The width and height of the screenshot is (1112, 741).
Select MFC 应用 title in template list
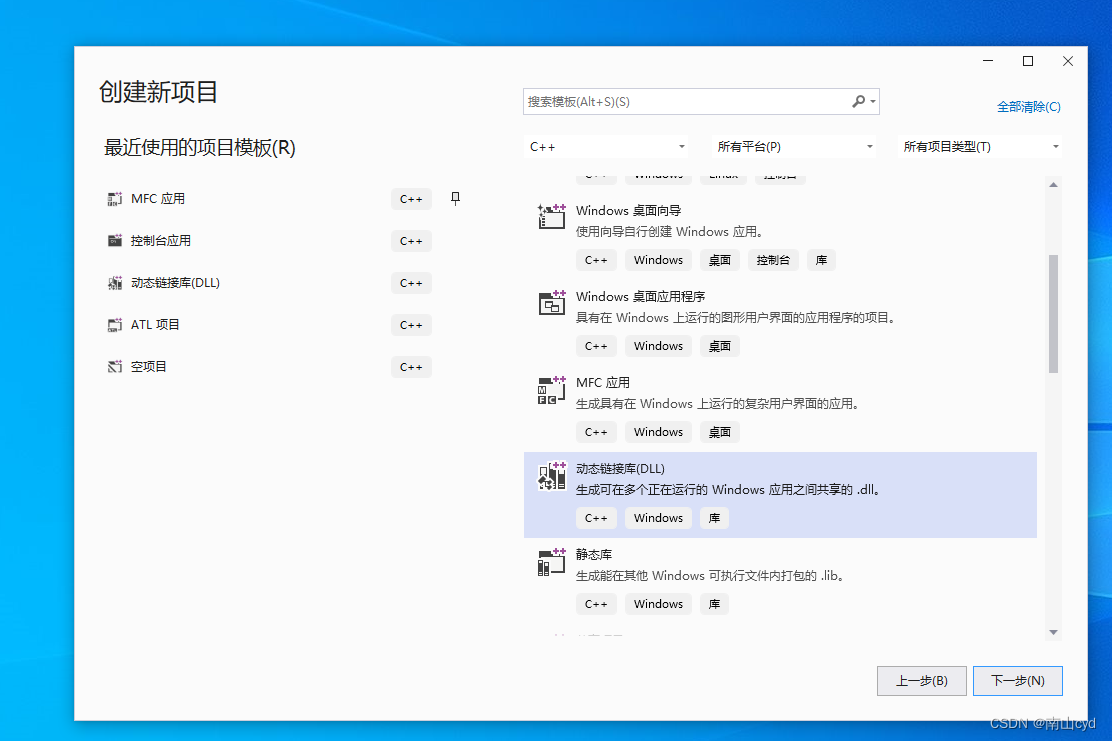[603, 383]
